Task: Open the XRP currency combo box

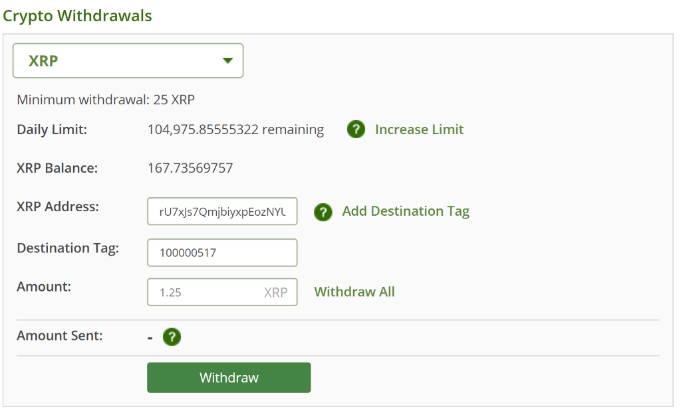Action: coord(128,61)
